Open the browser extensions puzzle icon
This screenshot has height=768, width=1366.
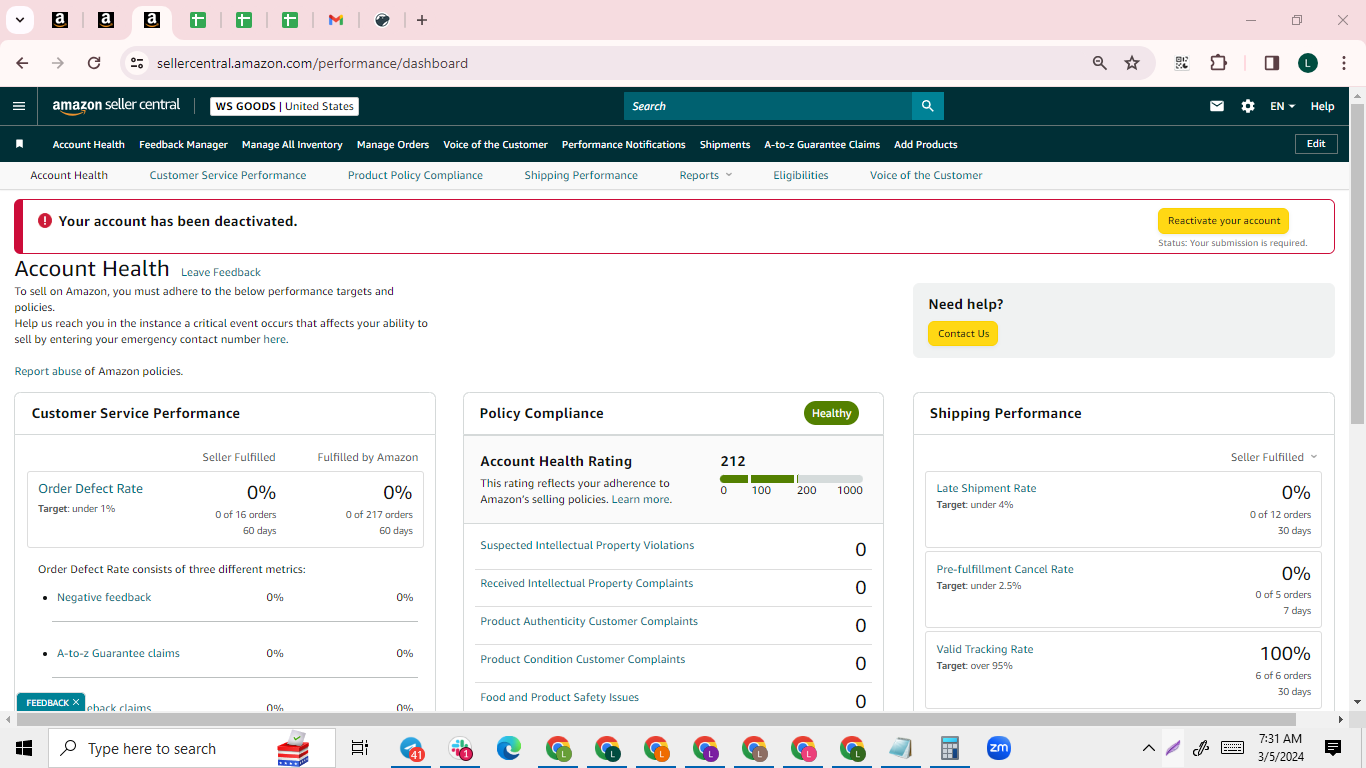pos(1218,63)
